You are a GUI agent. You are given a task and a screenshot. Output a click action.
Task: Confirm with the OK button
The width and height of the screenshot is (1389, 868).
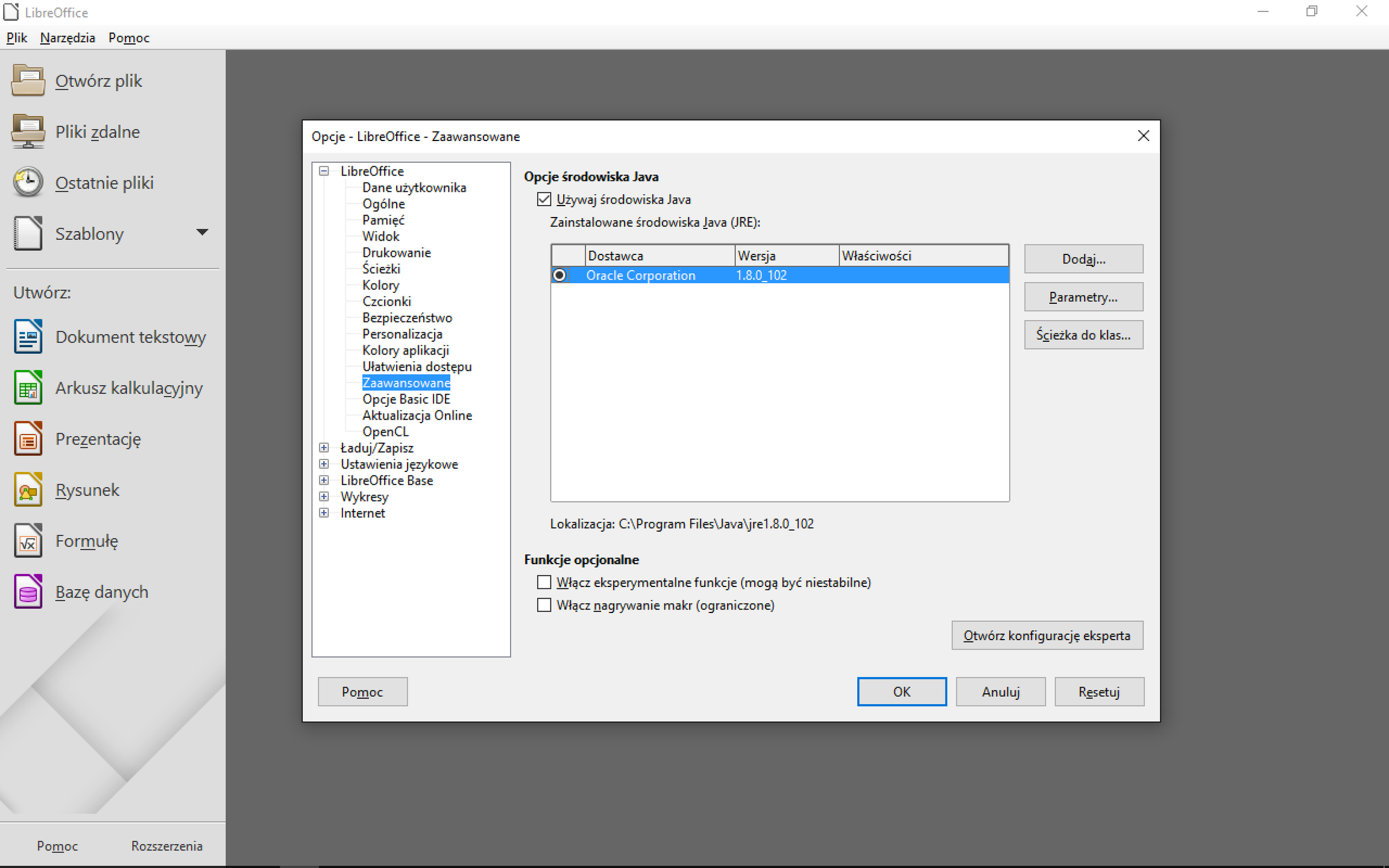click(902, 692)
